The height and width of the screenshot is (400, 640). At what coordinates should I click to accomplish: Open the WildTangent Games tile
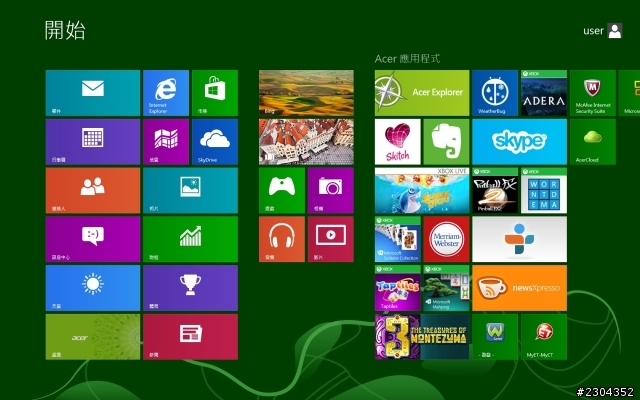[495, 337]
